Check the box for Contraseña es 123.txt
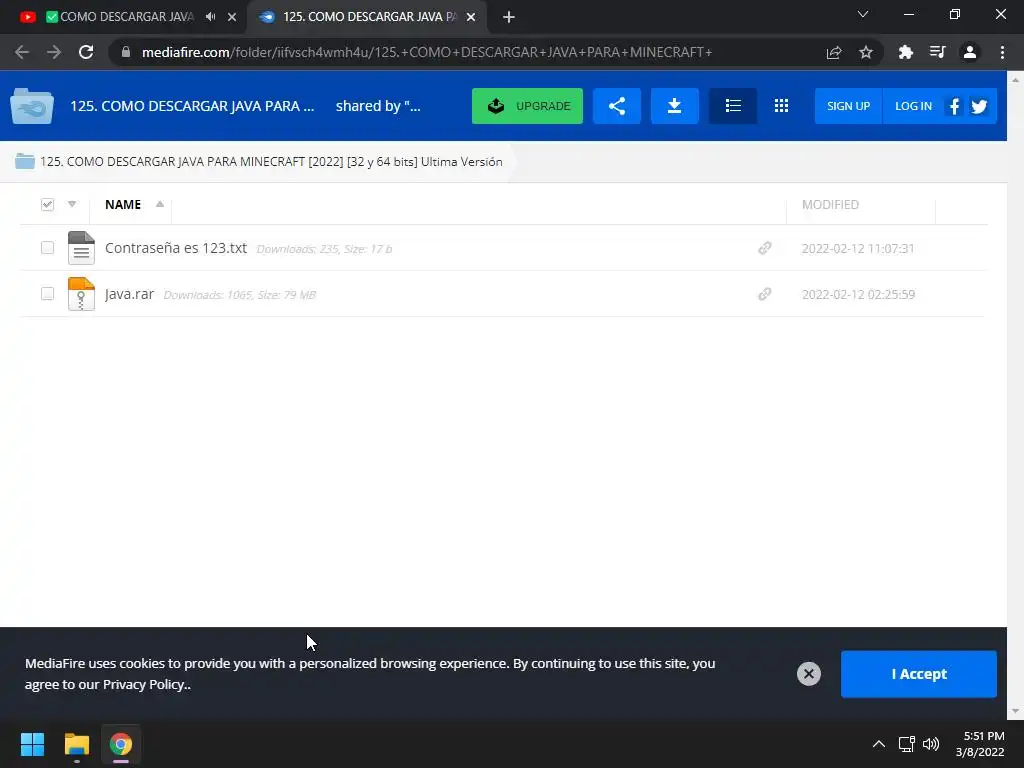The height and width of the screenshot is (768, 1024). click(x=47, y=248)
